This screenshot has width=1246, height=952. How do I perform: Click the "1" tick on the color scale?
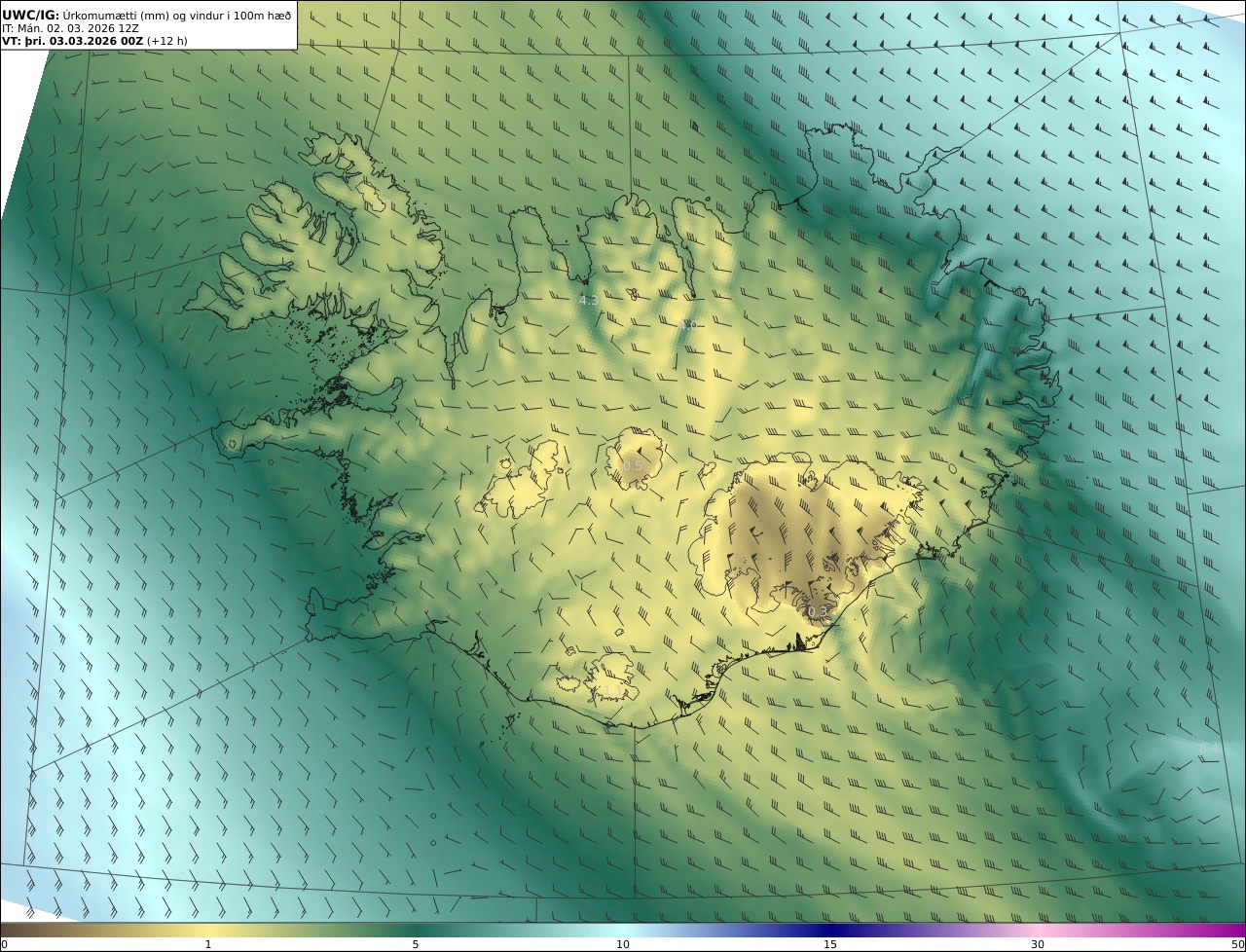click(207, 944)
